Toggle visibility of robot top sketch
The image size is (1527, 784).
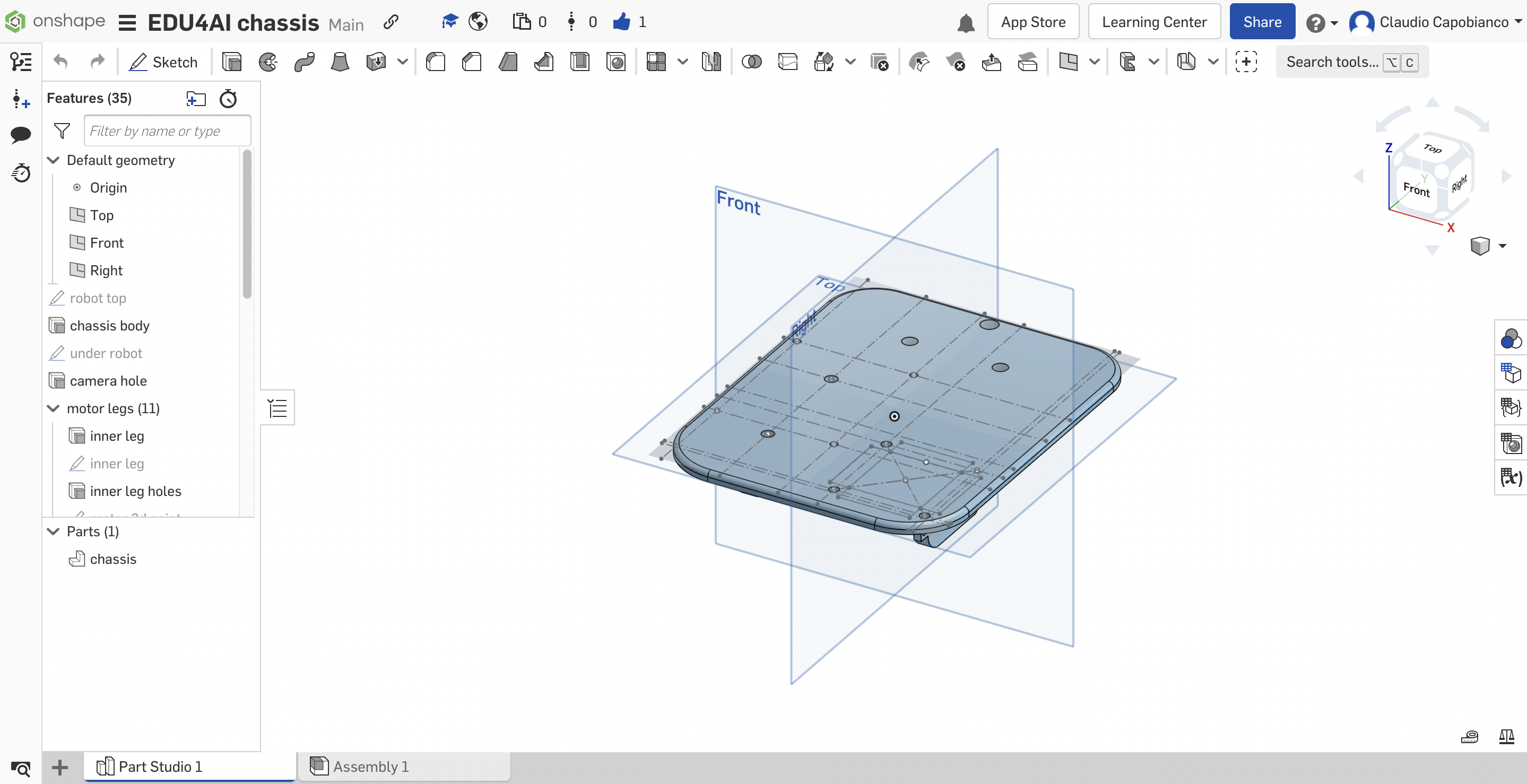point(230,298)
